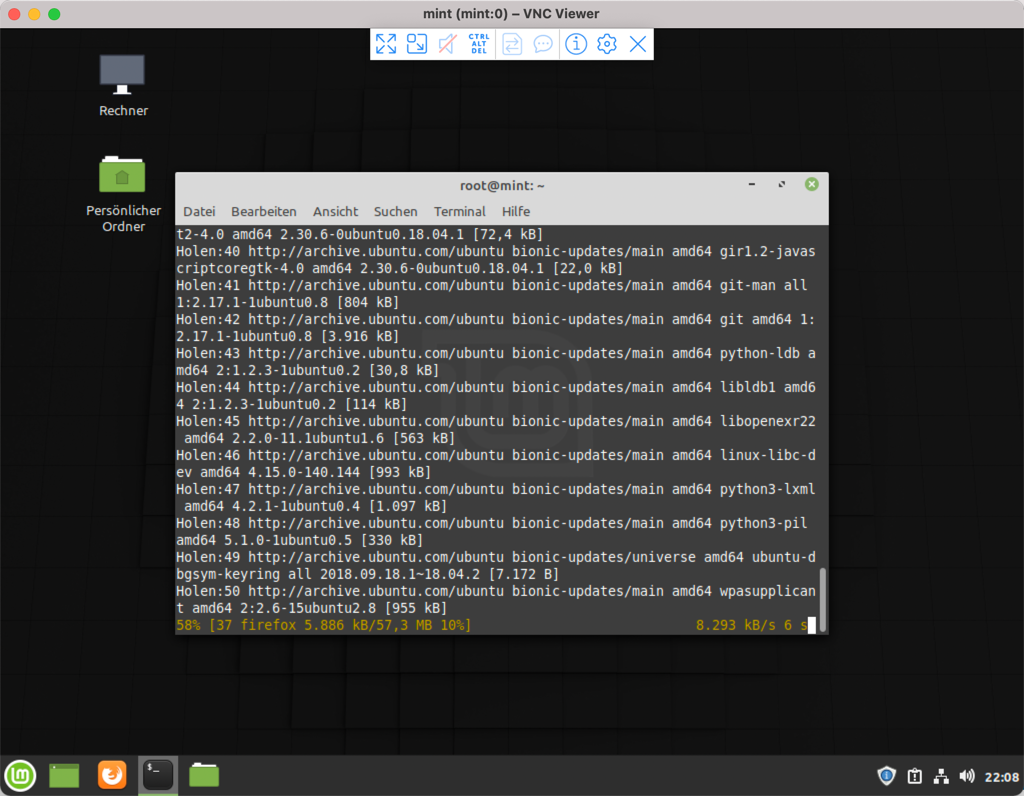Close VNC Viewer with red button

click(x=14, y=14)
